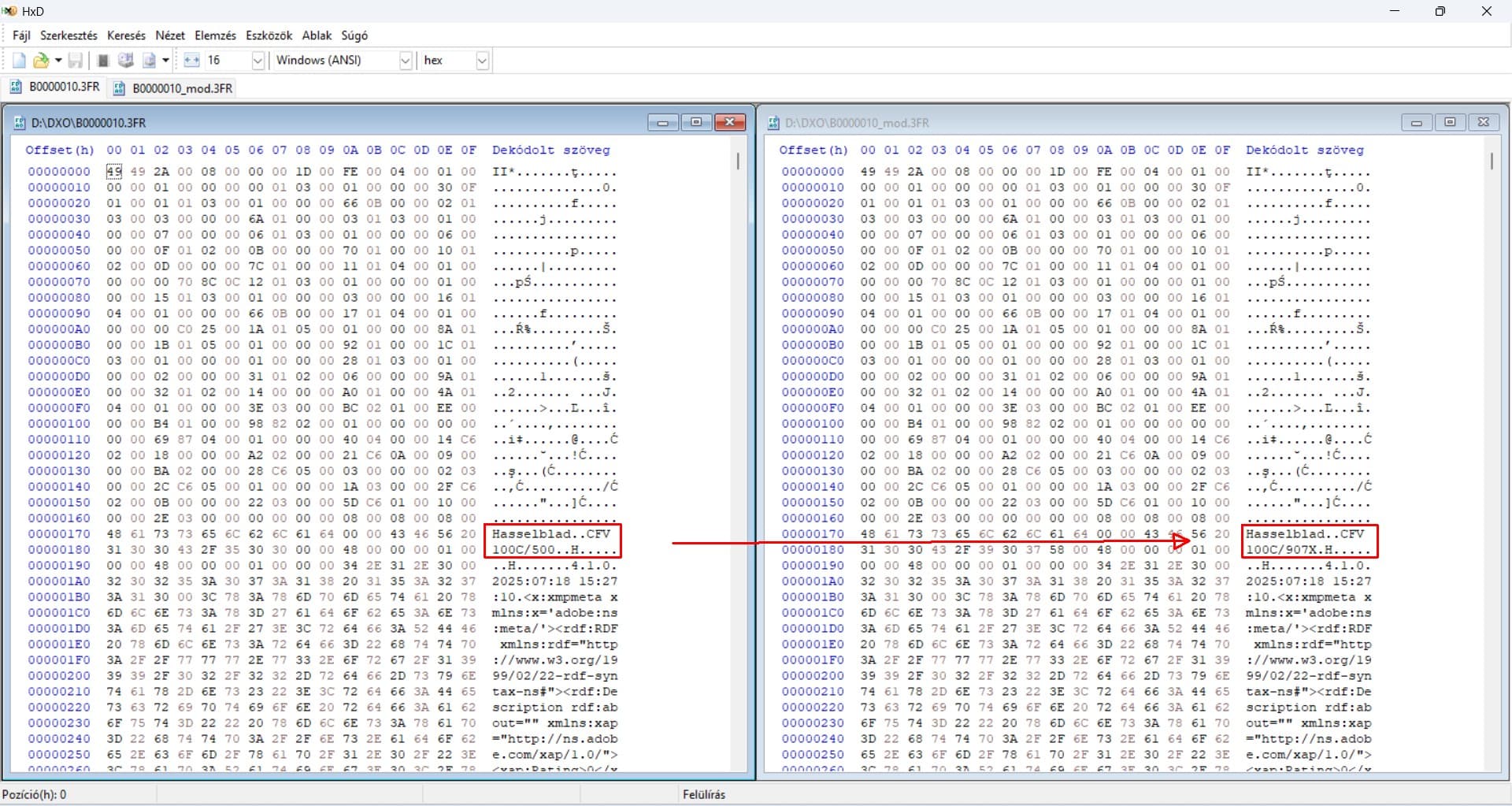Image resolution: width=1512 pixels, height=806 pixels.
Task: Click the Open disk image icon
Action: pyautogui.click(x=149, y=61)
